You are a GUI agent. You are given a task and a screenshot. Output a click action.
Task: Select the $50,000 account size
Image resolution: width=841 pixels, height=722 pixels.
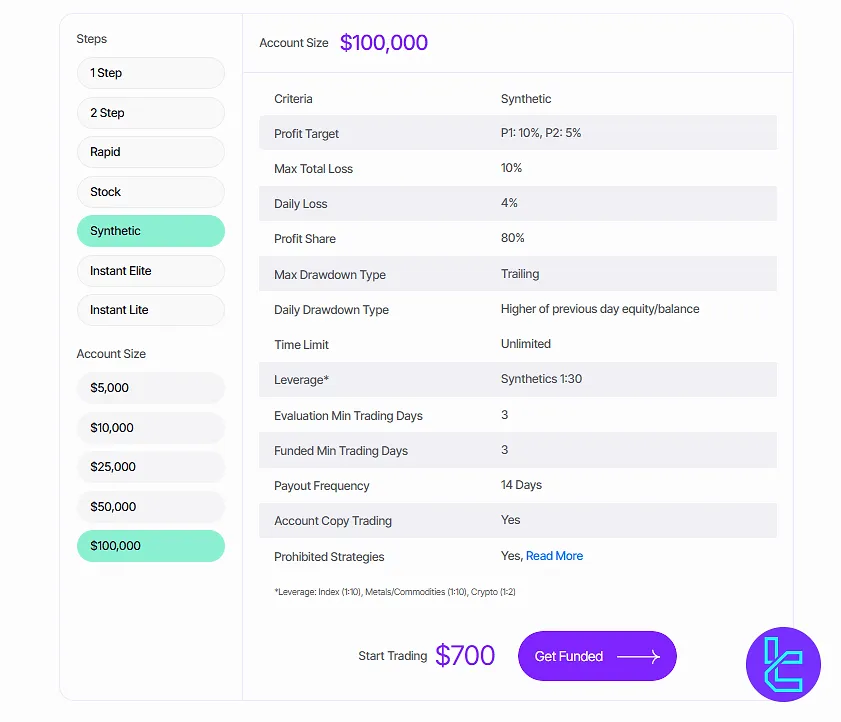click(x=150, y=507)
